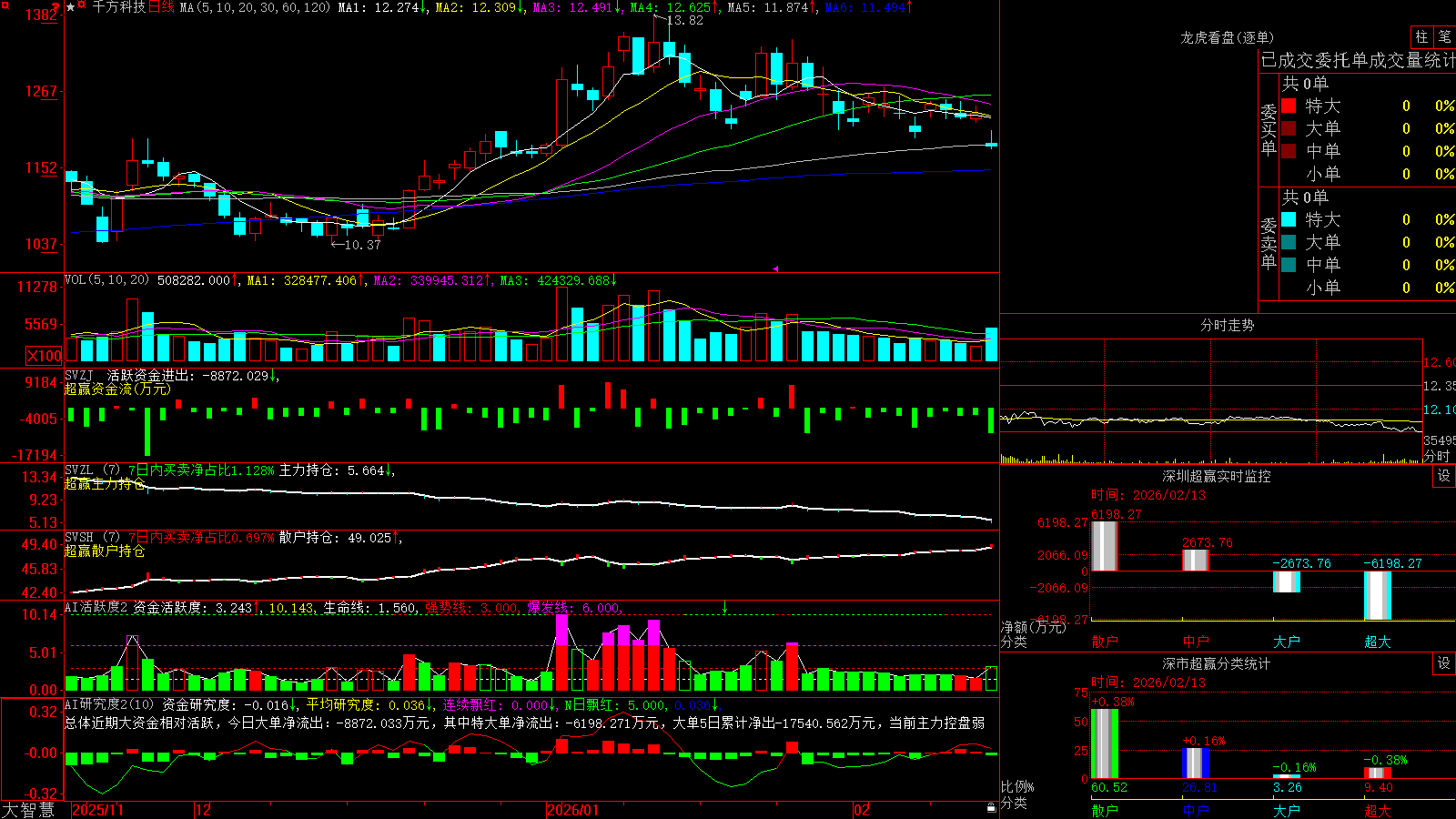Open 设 settings for 深市超赢分类统计
1456x819 pixels.
click(x=1444, y=663)
